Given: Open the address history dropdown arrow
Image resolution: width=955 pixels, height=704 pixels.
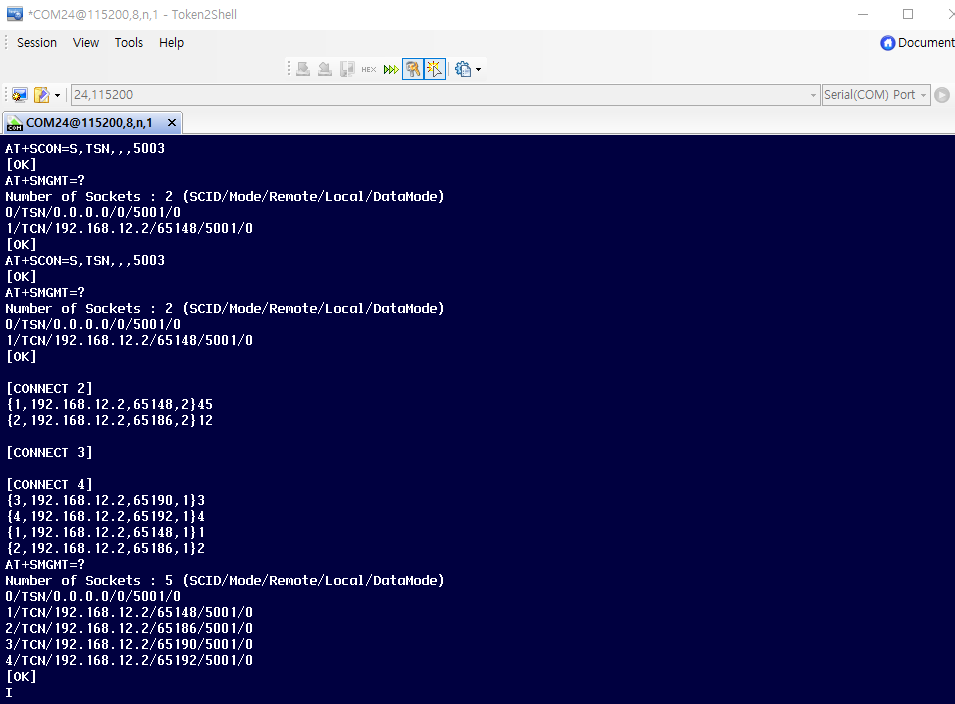Looking at the screenshot, I should coord(813,95).
